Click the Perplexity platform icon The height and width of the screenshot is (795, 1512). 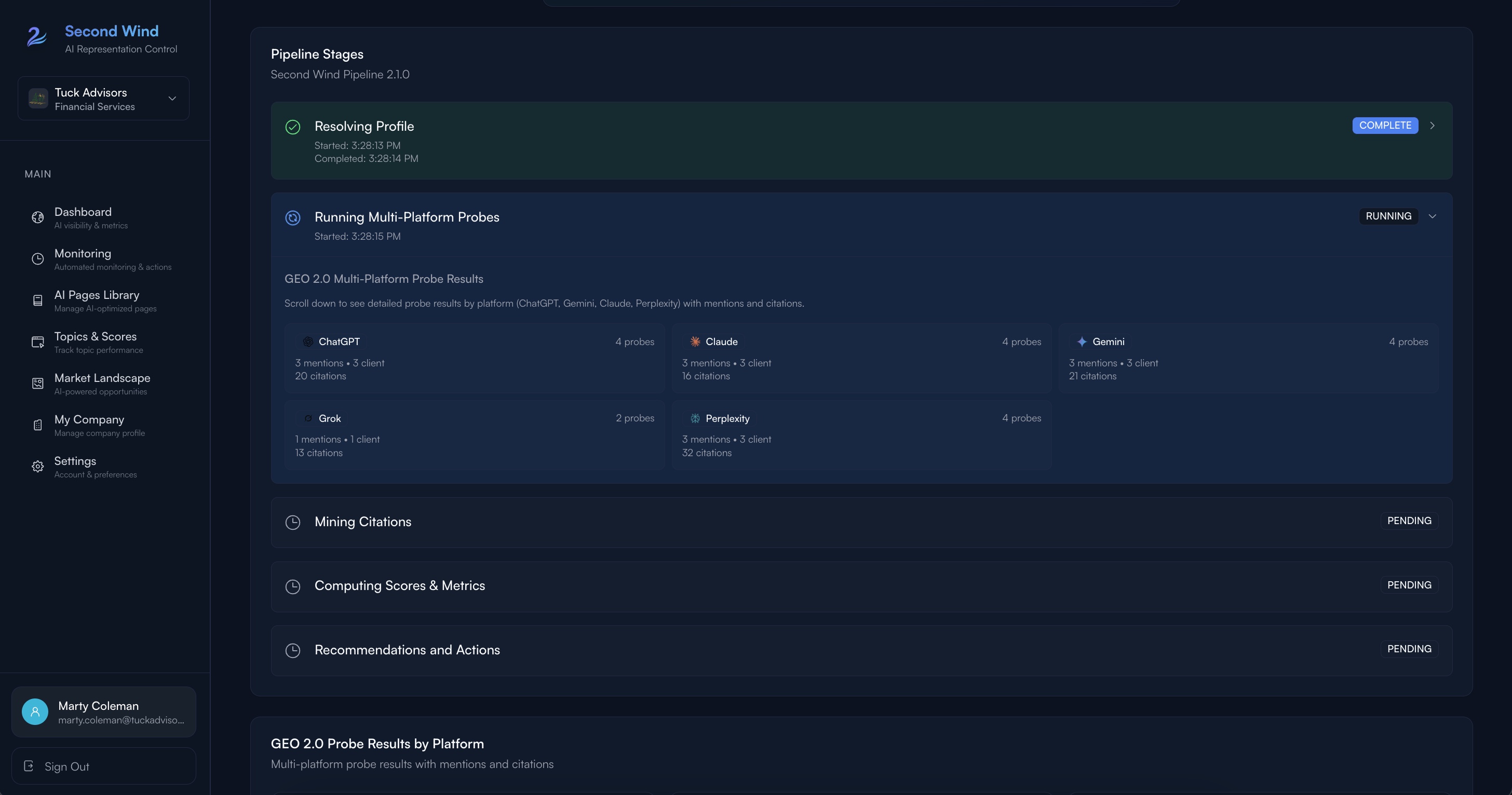tap(695, 418)
